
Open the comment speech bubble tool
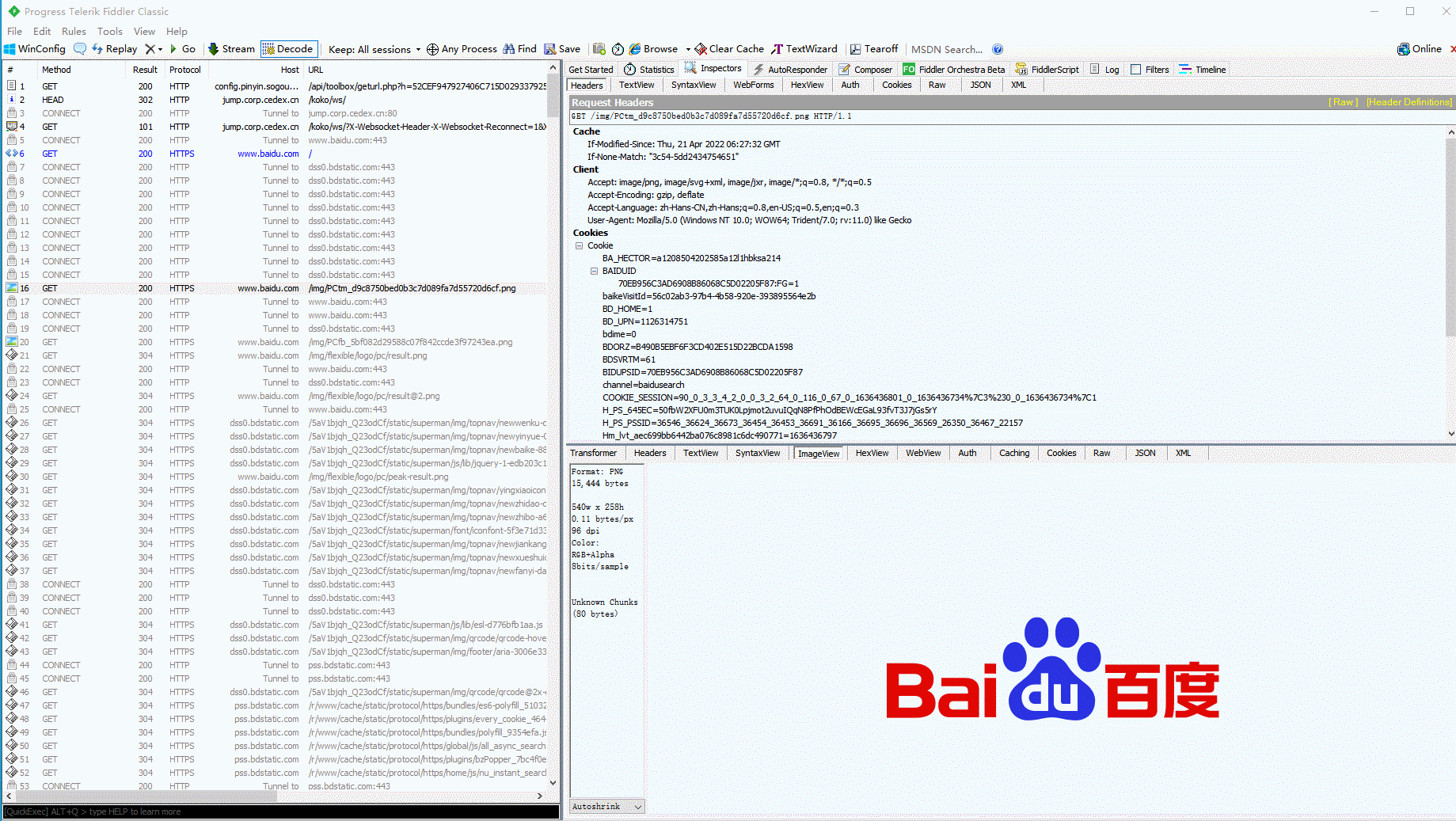click(x=80, y=49)
